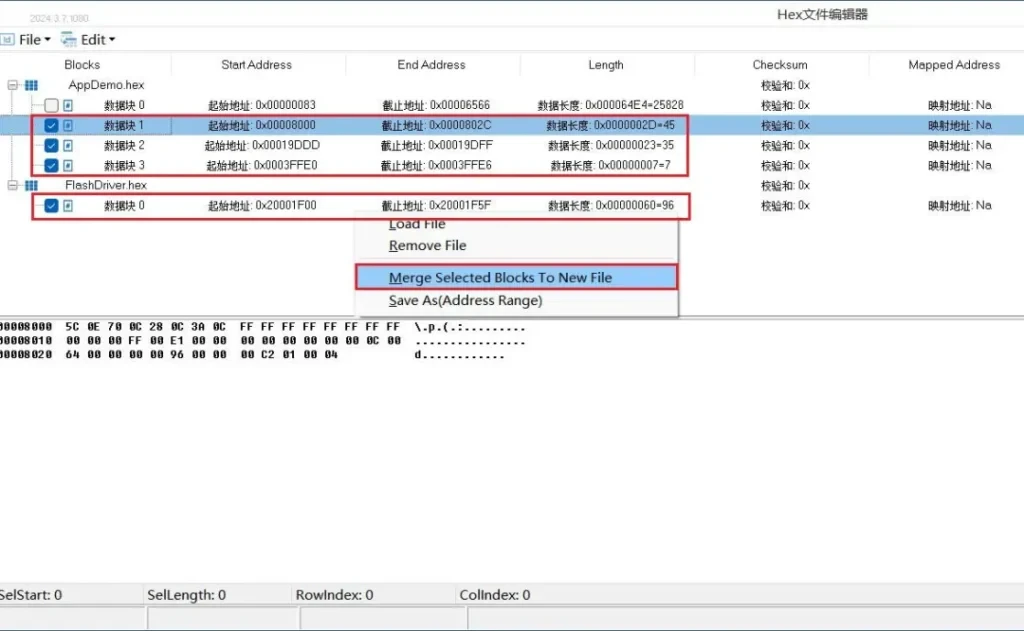Collapse the FlashDriver.hex tree node

(x=13, y=186)
